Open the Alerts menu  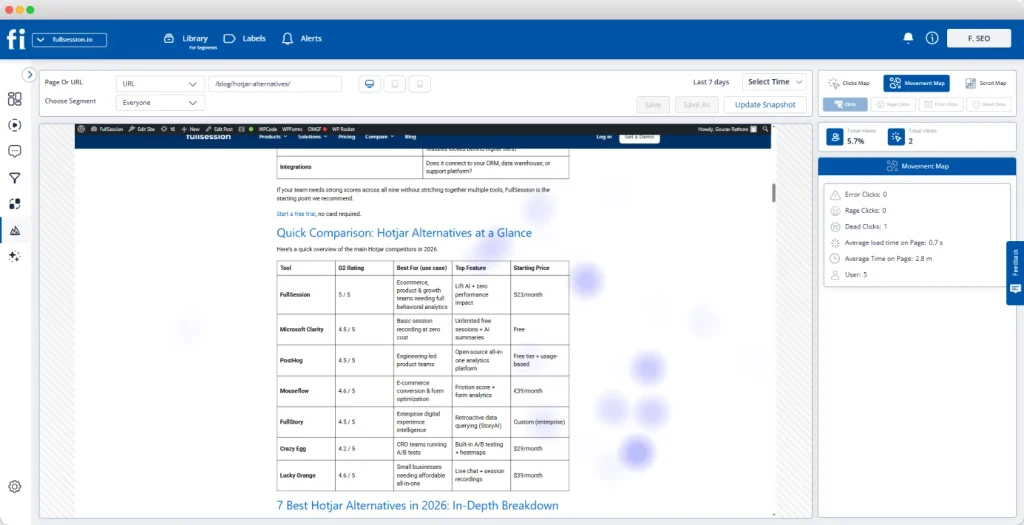click(302, 39)
